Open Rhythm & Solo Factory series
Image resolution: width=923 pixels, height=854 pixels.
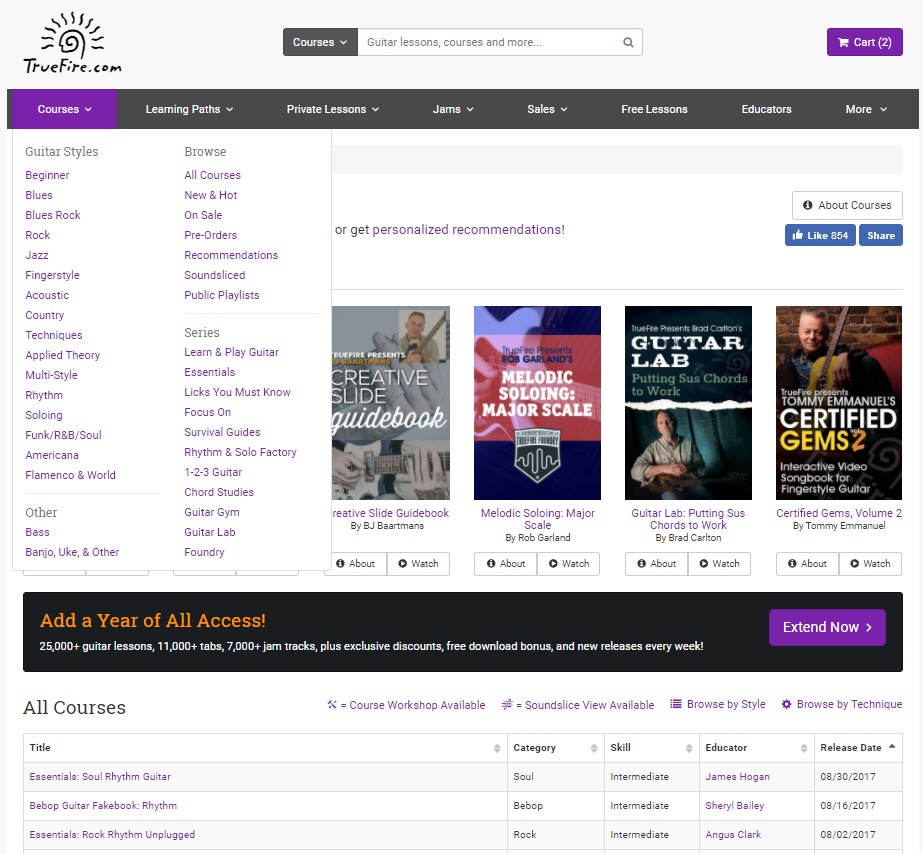click(x=240, y=452)
